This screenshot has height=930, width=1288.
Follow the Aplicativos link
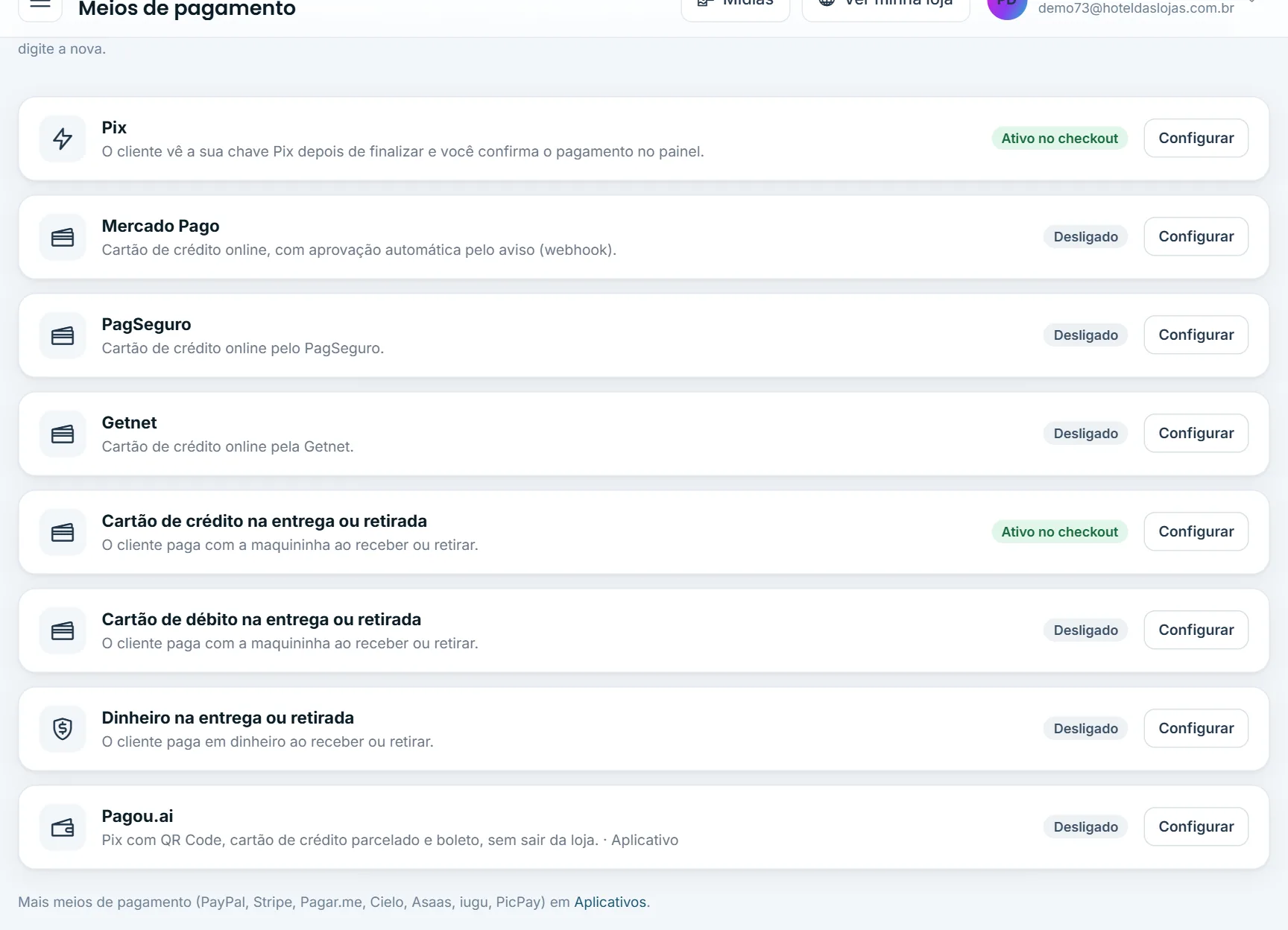(x=610, y=902)
